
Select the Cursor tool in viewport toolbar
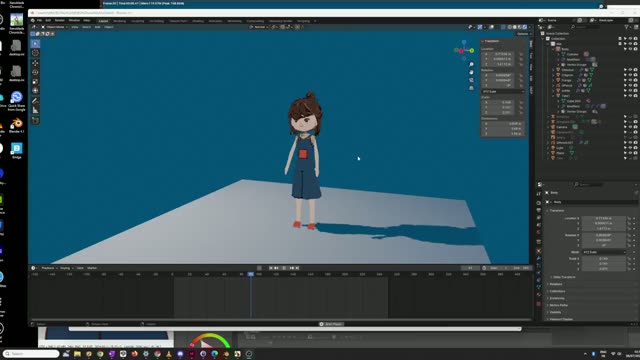click(x=36, y=53)
